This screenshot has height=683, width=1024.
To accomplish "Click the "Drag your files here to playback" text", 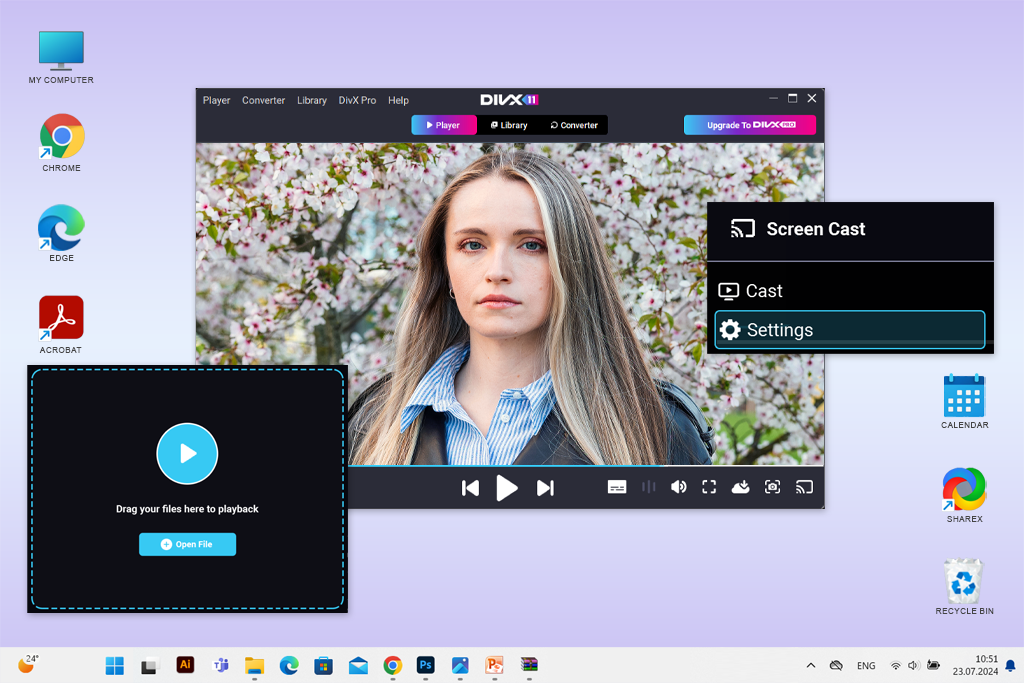I will [187, 509].
